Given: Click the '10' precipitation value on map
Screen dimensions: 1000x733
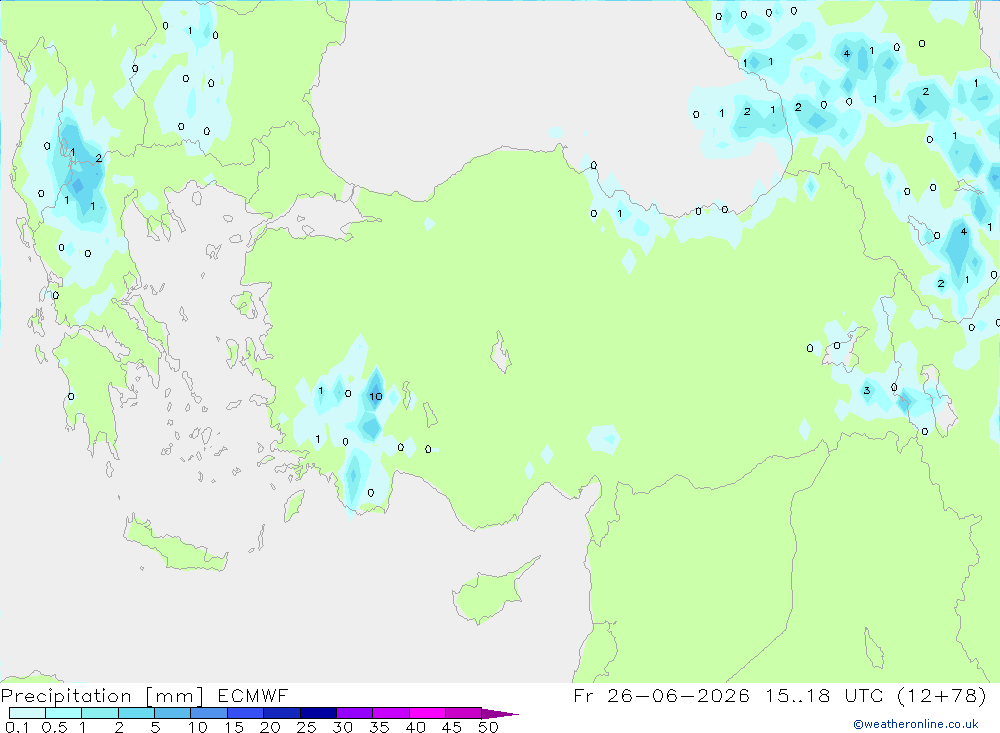Looking at the screenshot, I should [376, 396].
